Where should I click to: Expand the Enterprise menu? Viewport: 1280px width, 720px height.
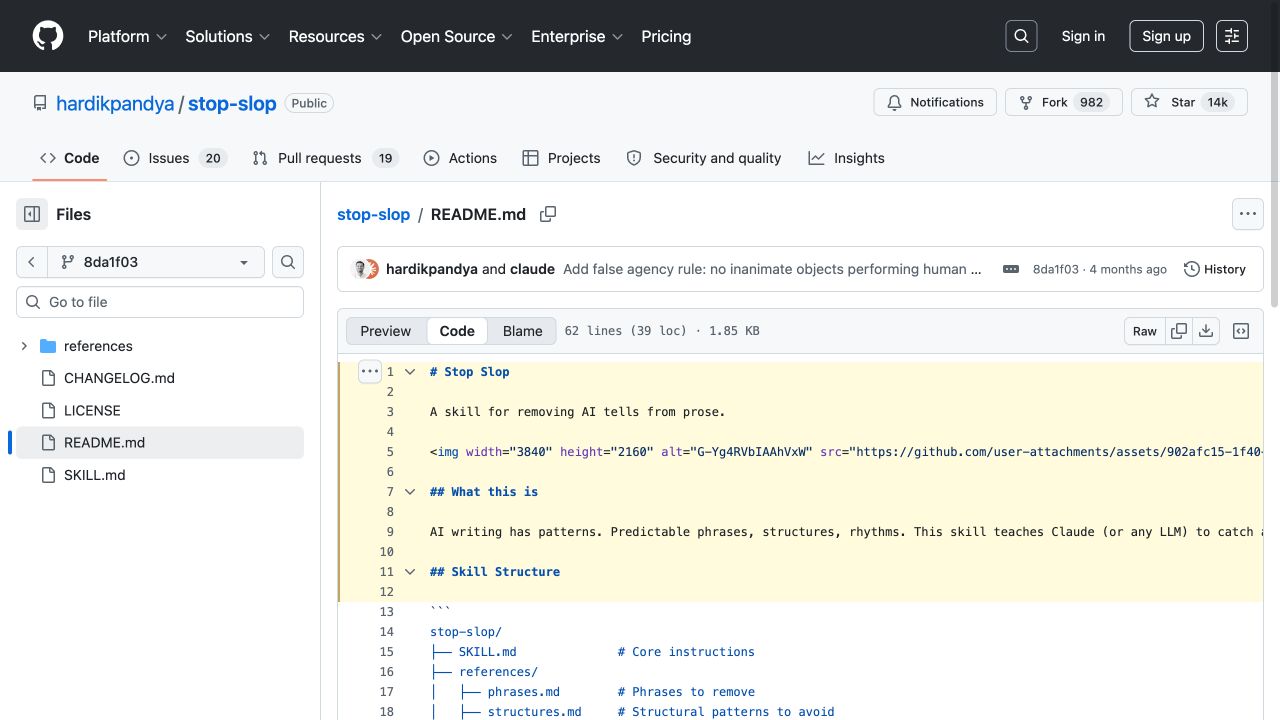[577, 36]
